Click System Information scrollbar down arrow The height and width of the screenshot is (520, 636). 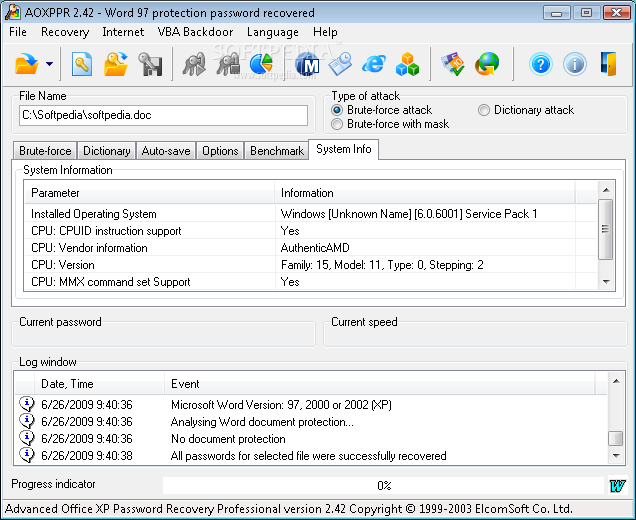606,281
